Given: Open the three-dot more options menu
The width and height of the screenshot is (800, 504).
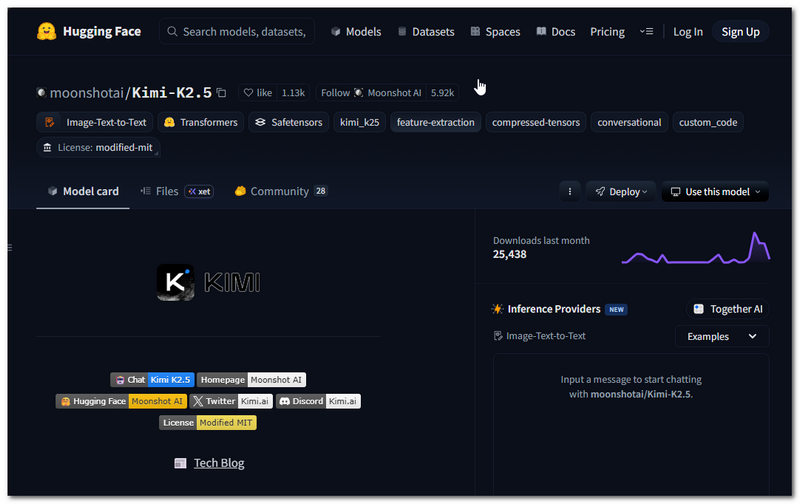Looking at the screenshot, I should pyautogui.click(x=569, y=192).
